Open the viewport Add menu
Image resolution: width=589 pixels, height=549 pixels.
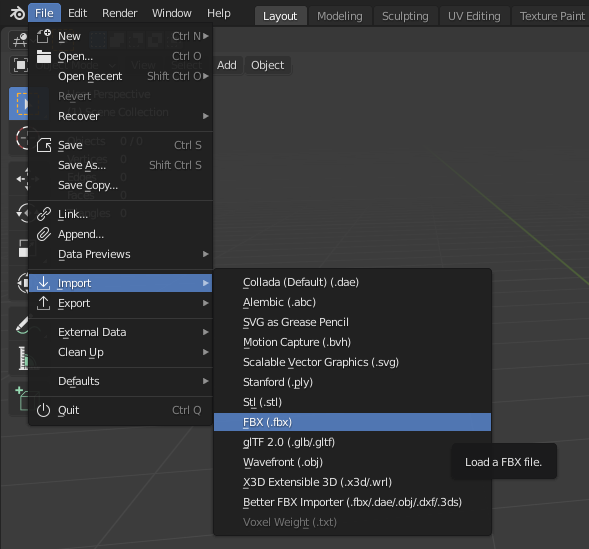(x=227, y=65)
